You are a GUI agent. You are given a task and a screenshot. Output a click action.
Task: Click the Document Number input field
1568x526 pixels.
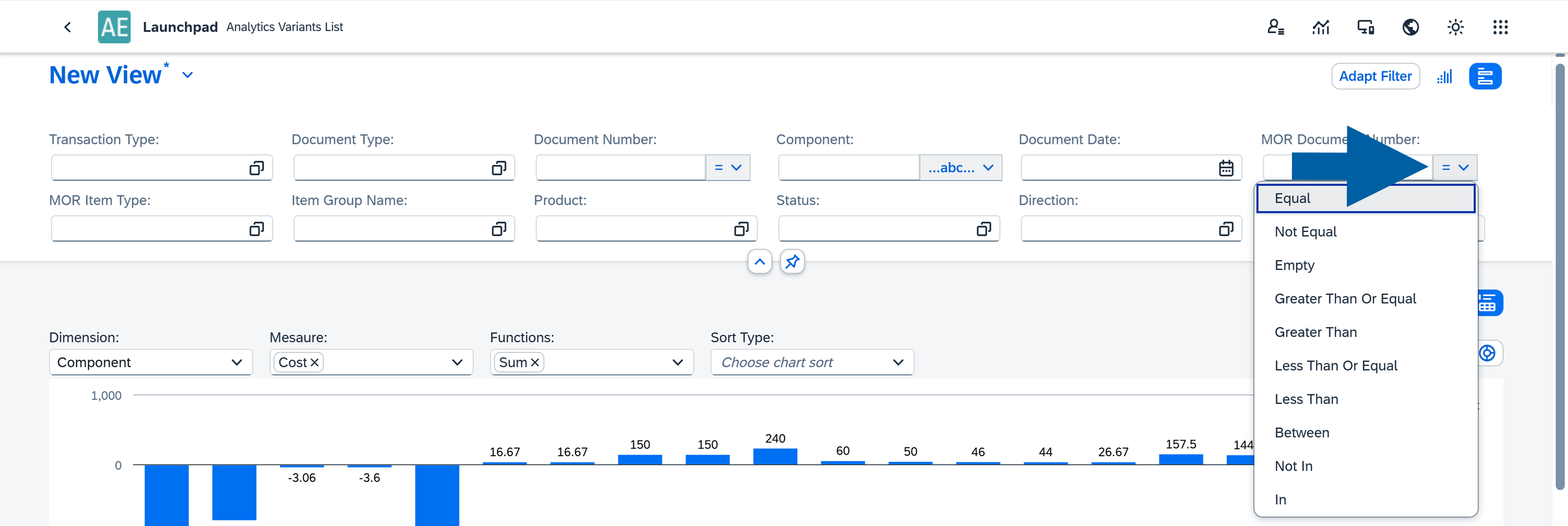(620, 168)
